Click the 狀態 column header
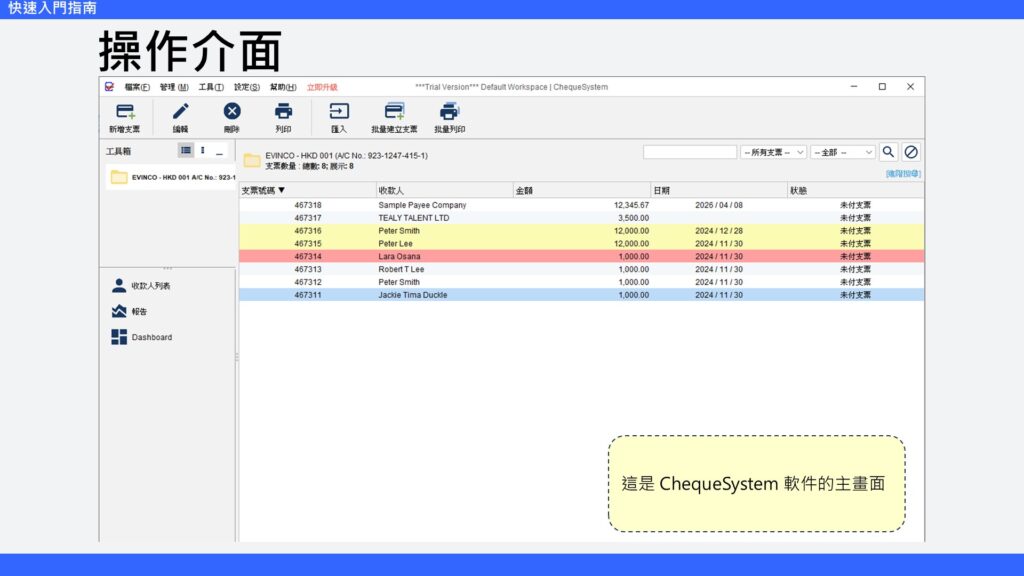Viewport: 1024px width, 576px height. coord(856,190)
